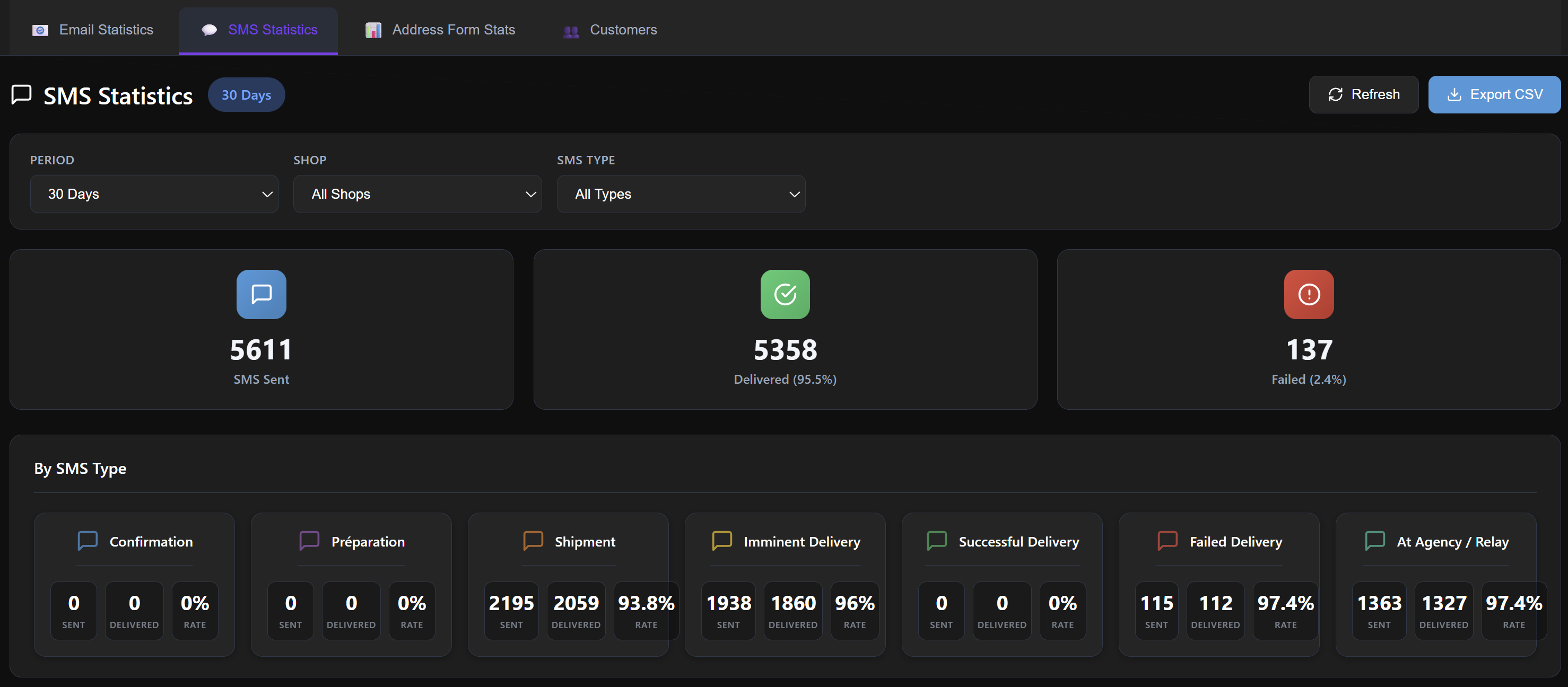1568x687 pixels.
Task: Export data using the Export CSV button
Action: click(x=1493, y=94)
